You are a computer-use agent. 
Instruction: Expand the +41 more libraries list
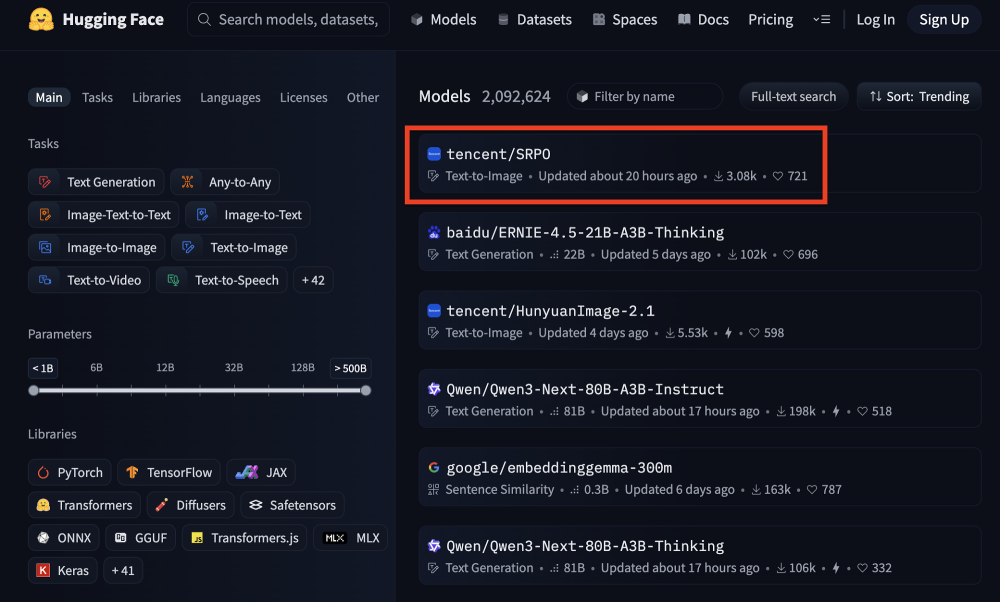123,570
